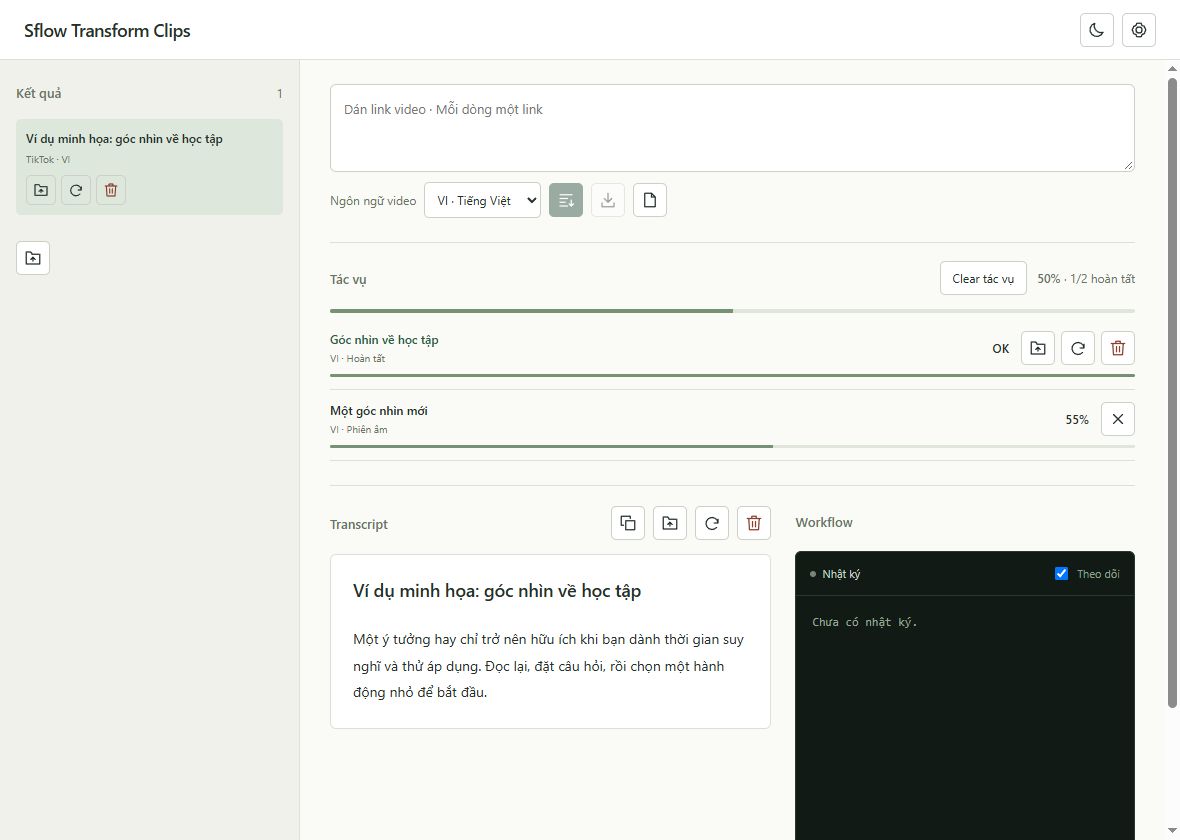Delete the transcript
This screenshot has width=1180, height=840.
pos(754,523)
